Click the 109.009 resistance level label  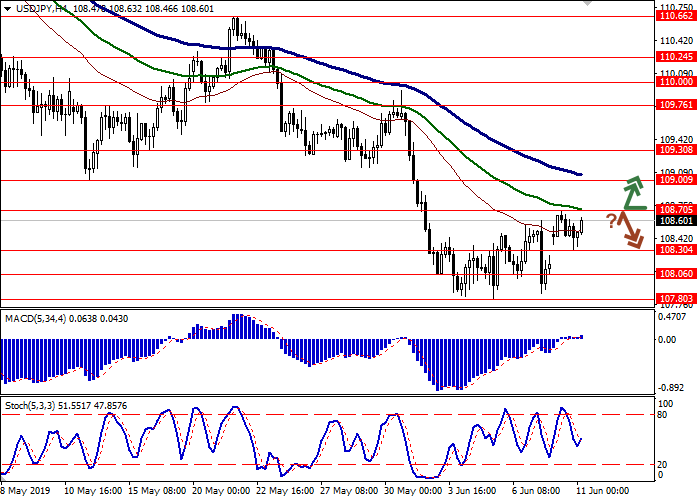pyautogui.click(x=676, y=181)
